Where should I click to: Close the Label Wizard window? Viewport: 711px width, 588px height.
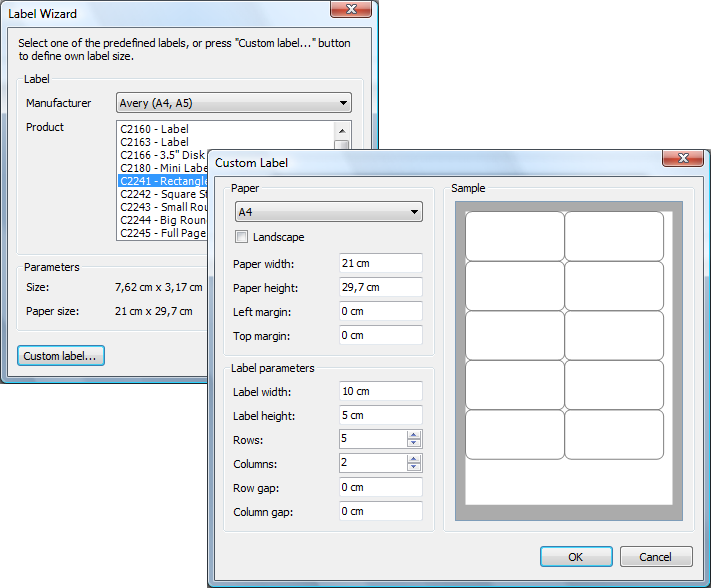click(x=353, y=10)
